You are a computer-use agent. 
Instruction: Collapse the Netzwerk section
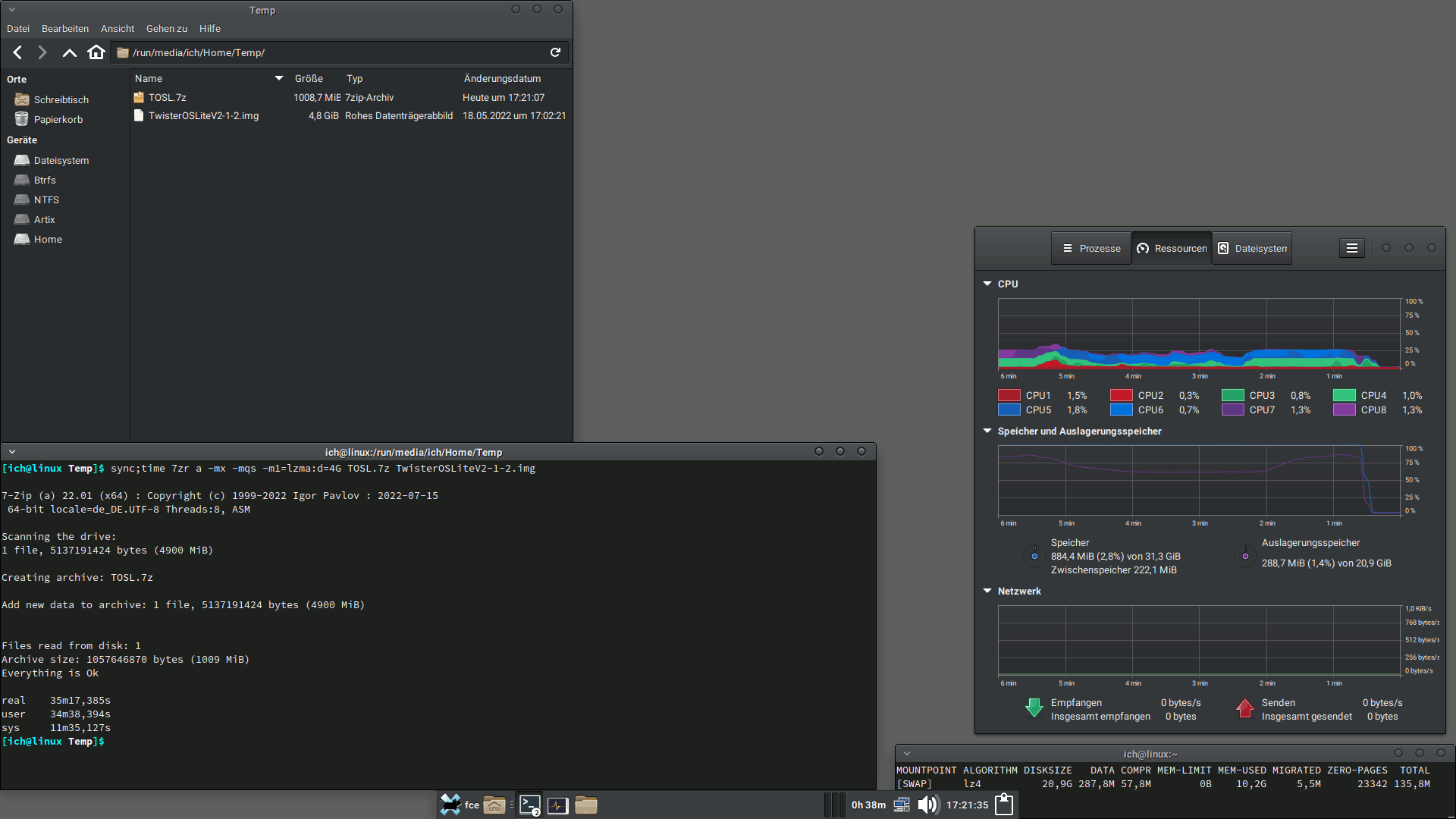tap(987, 591)
